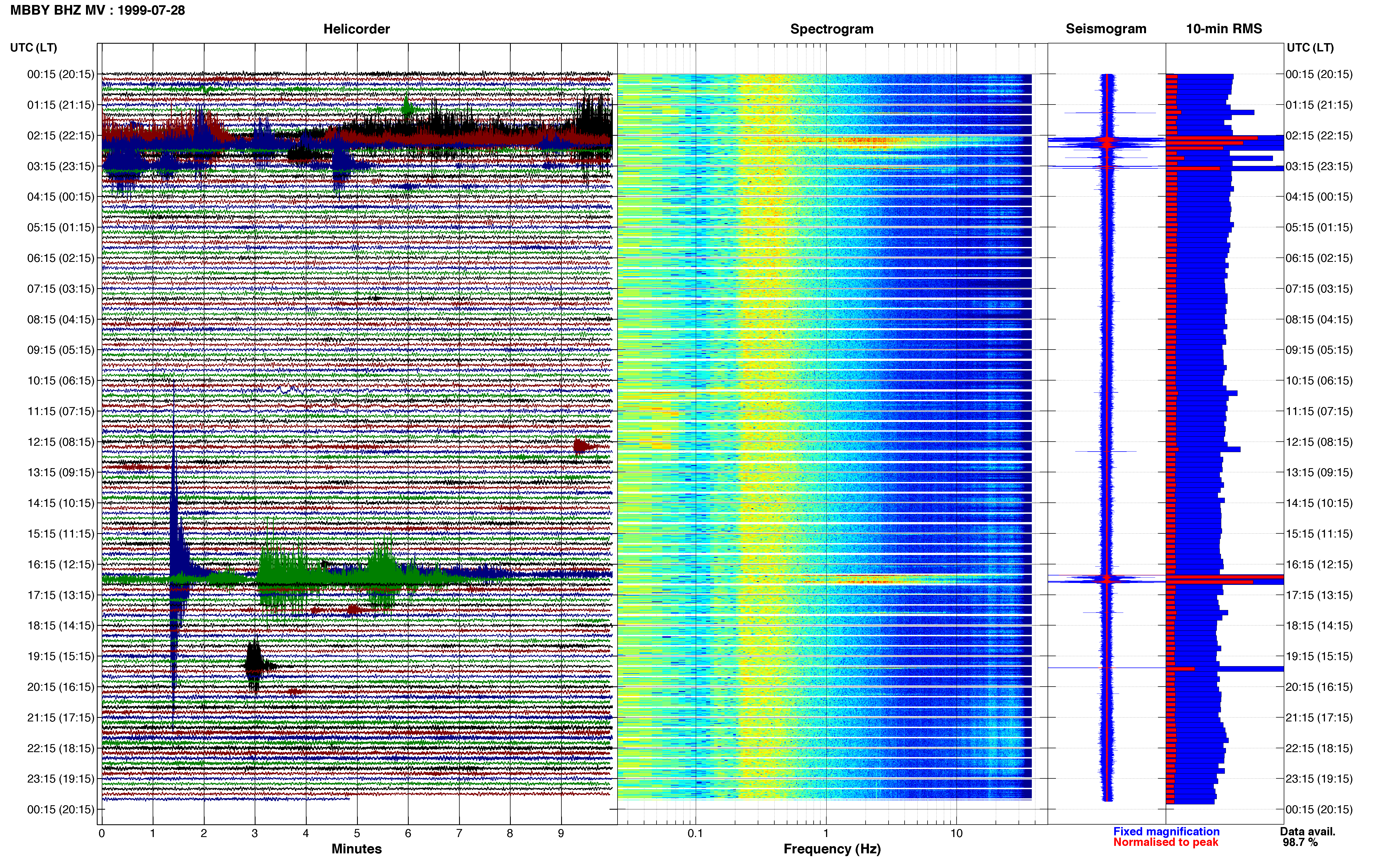
Task: Click the 'Seismogram' panel heading
Action: click(1106, 29)
